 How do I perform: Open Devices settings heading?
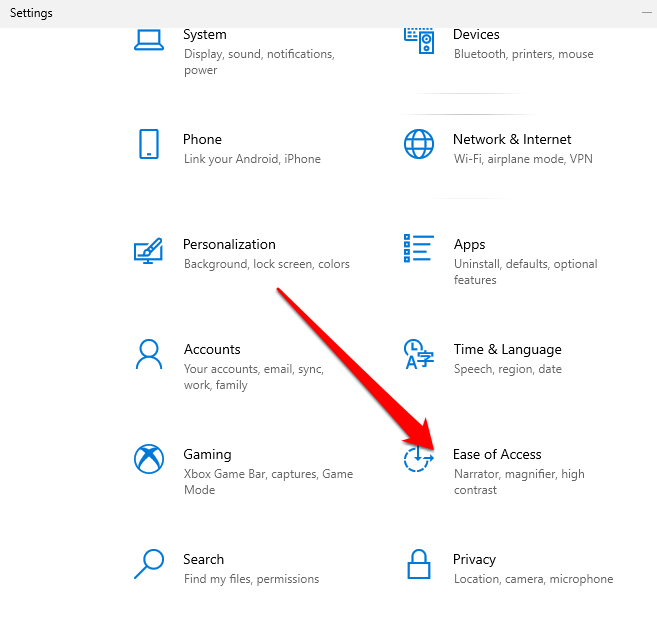476,34
